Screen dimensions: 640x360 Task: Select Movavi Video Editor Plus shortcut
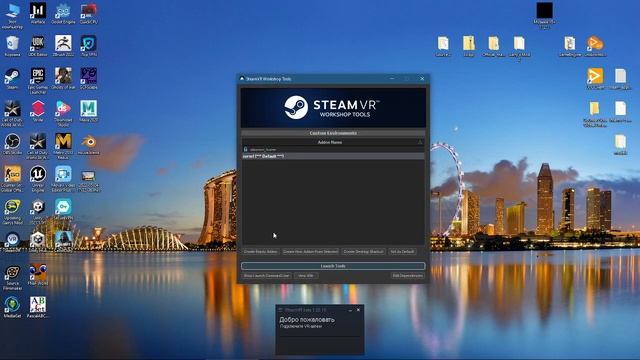[63, 179]
